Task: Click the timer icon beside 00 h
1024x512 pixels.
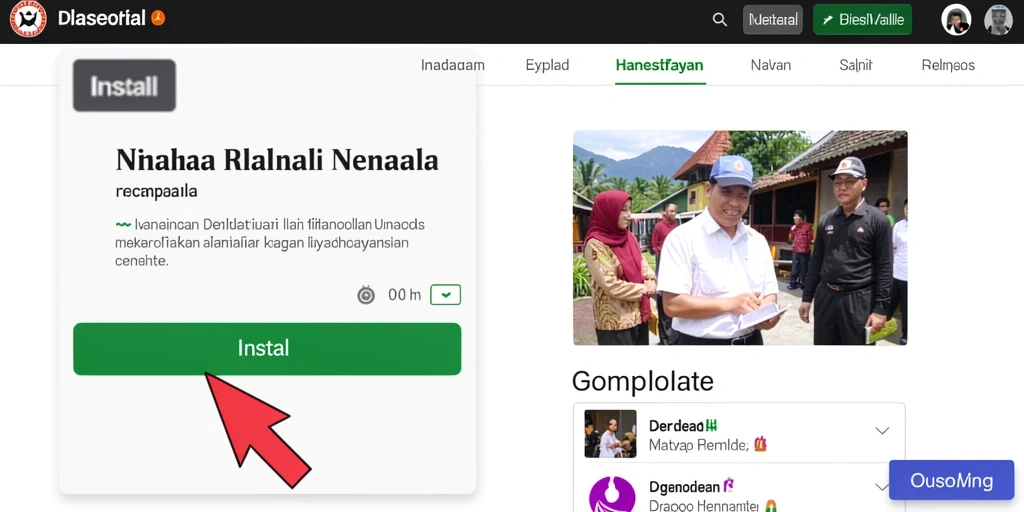Action: pos(366,295)
